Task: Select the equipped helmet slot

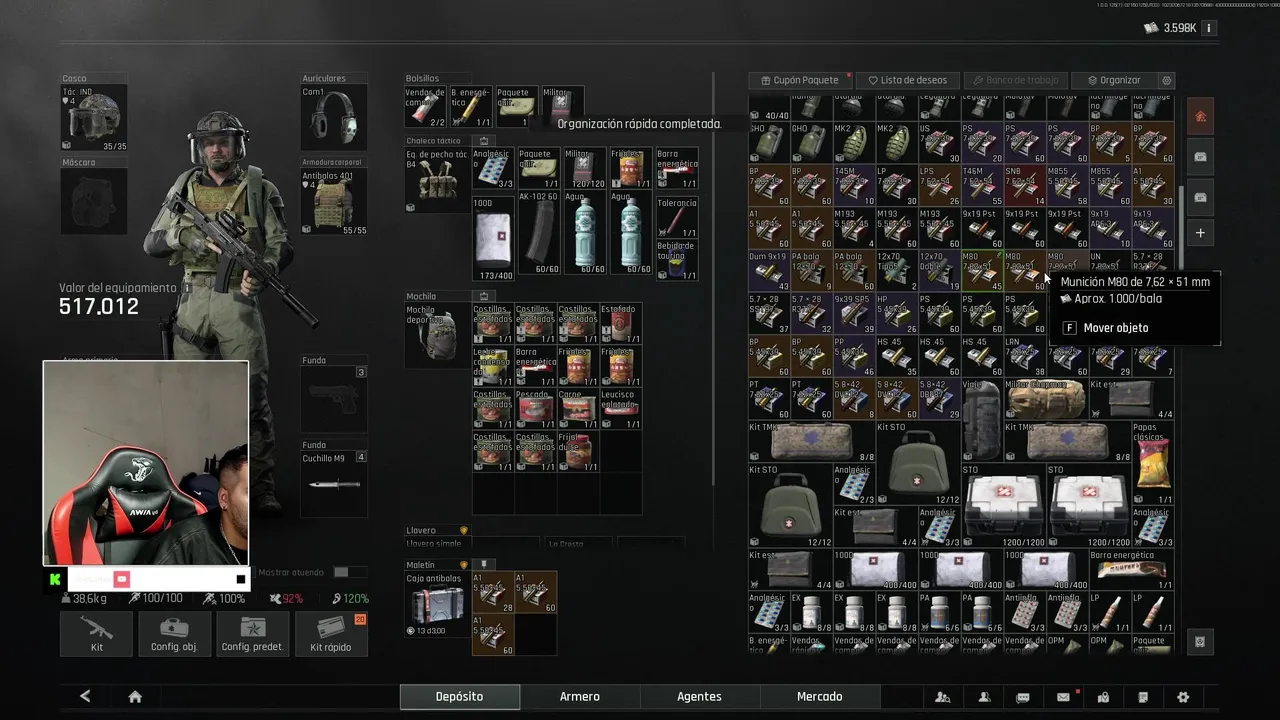Action: (x=94, y=118)
